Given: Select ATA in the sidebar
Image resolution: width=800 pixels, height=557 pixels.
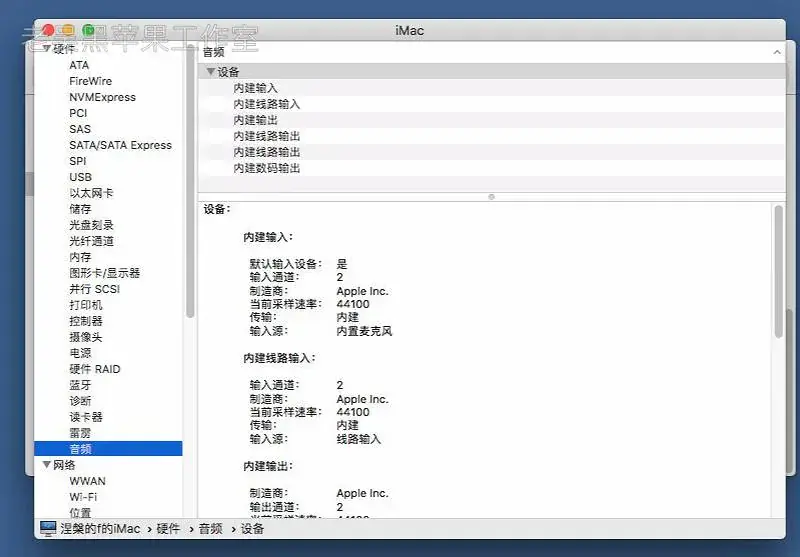Looking at the screenshot, I should (79, 65).
